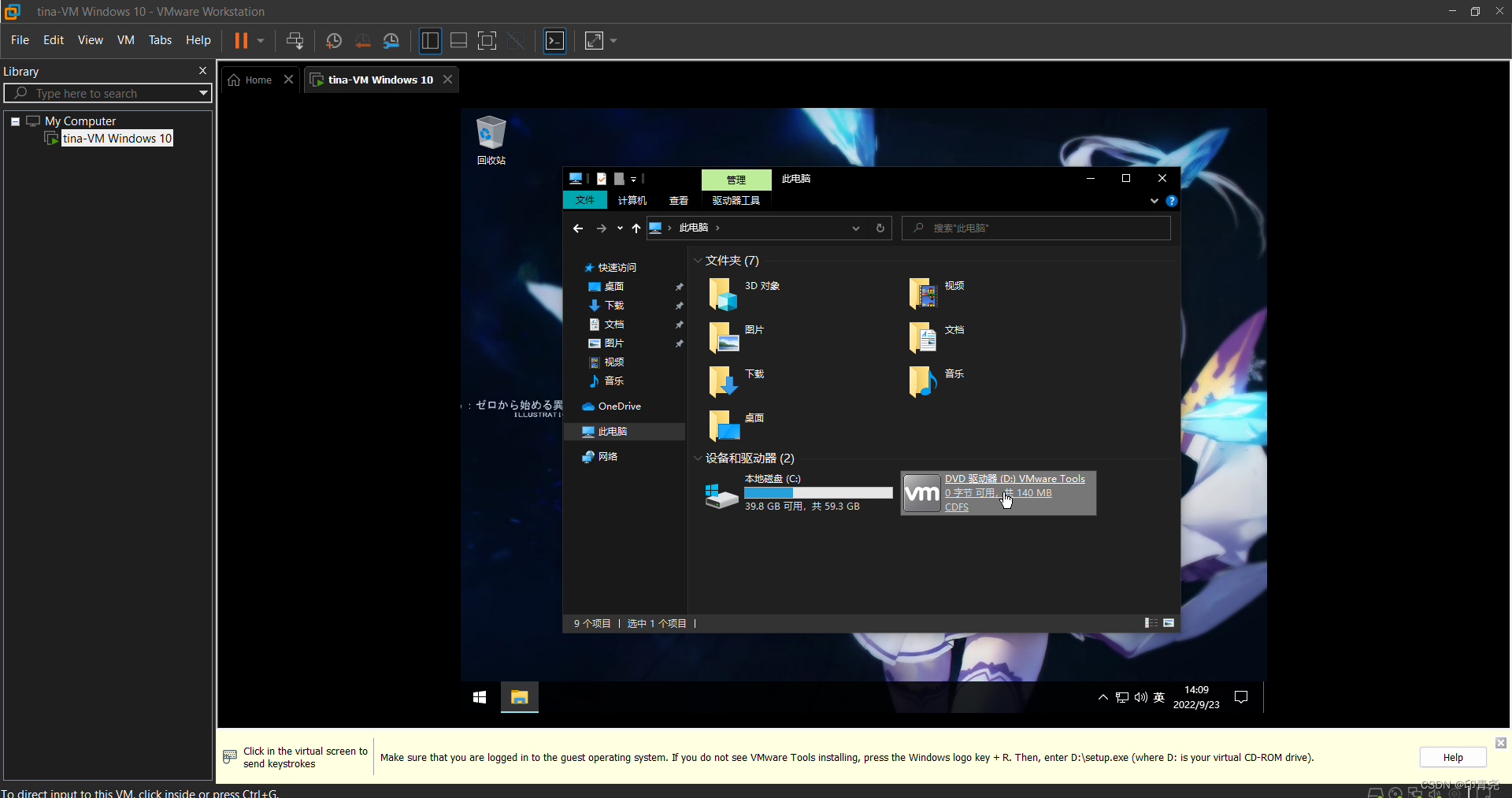Viewport: 1512px width, 798px height.
Task: Switch Explorer to large icons view
Action: point(1169,623)
